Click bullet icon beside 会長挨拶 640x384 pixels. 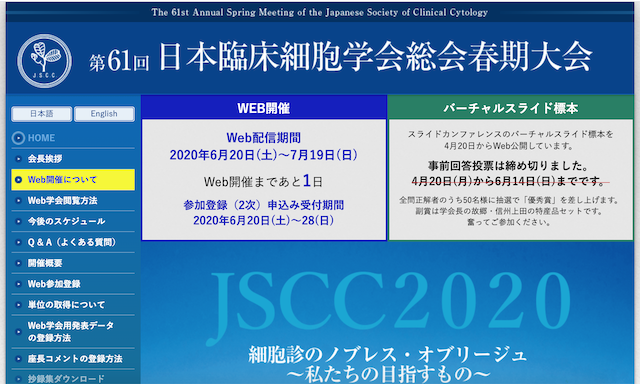coord(18,159)
